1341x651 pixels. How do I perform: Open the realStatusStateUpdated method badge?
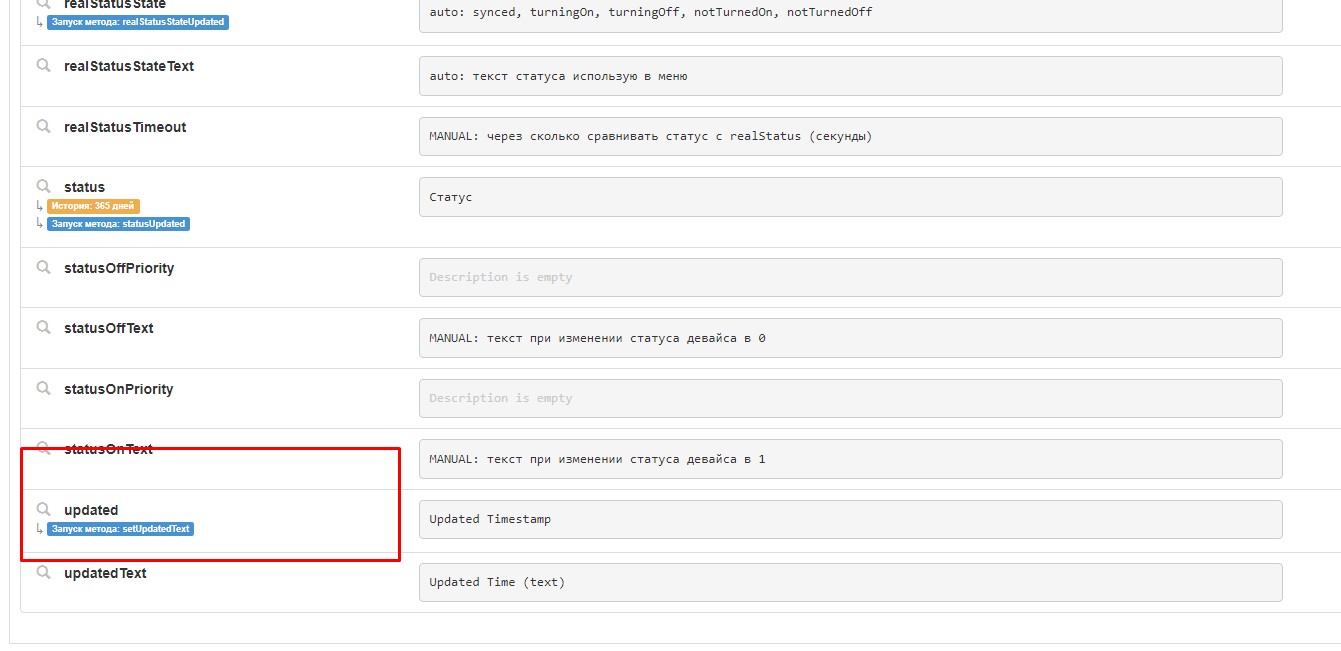pyautogui.click(x=140, y=22)
